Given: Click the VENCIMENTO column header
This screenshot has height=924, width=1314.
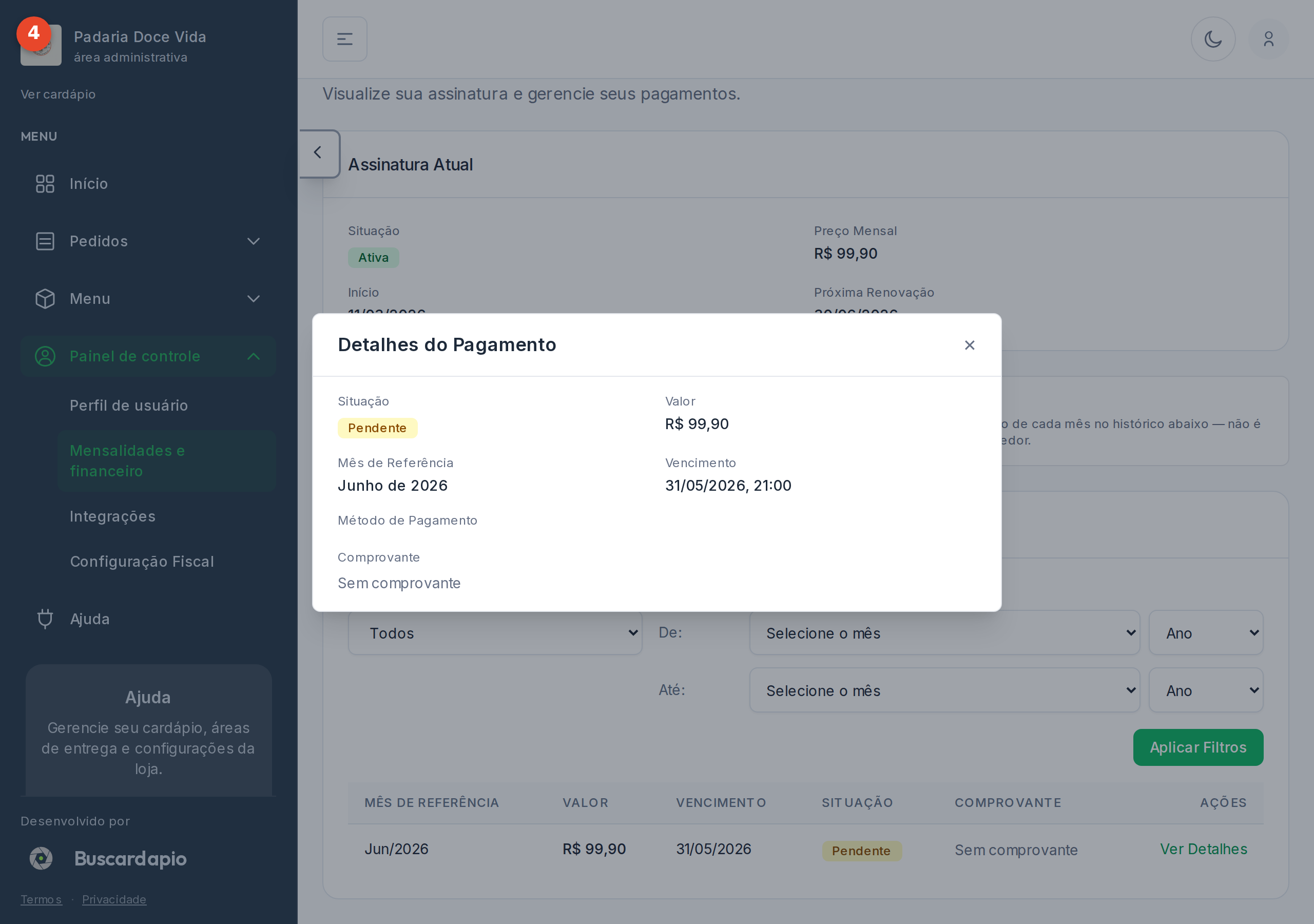Looking at the screenshot, I should [x=721, y=803].
